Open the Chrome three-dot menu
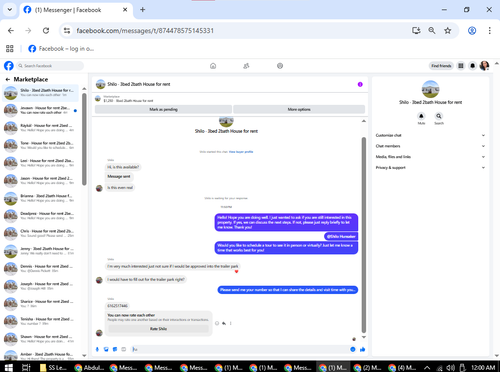 489,31
